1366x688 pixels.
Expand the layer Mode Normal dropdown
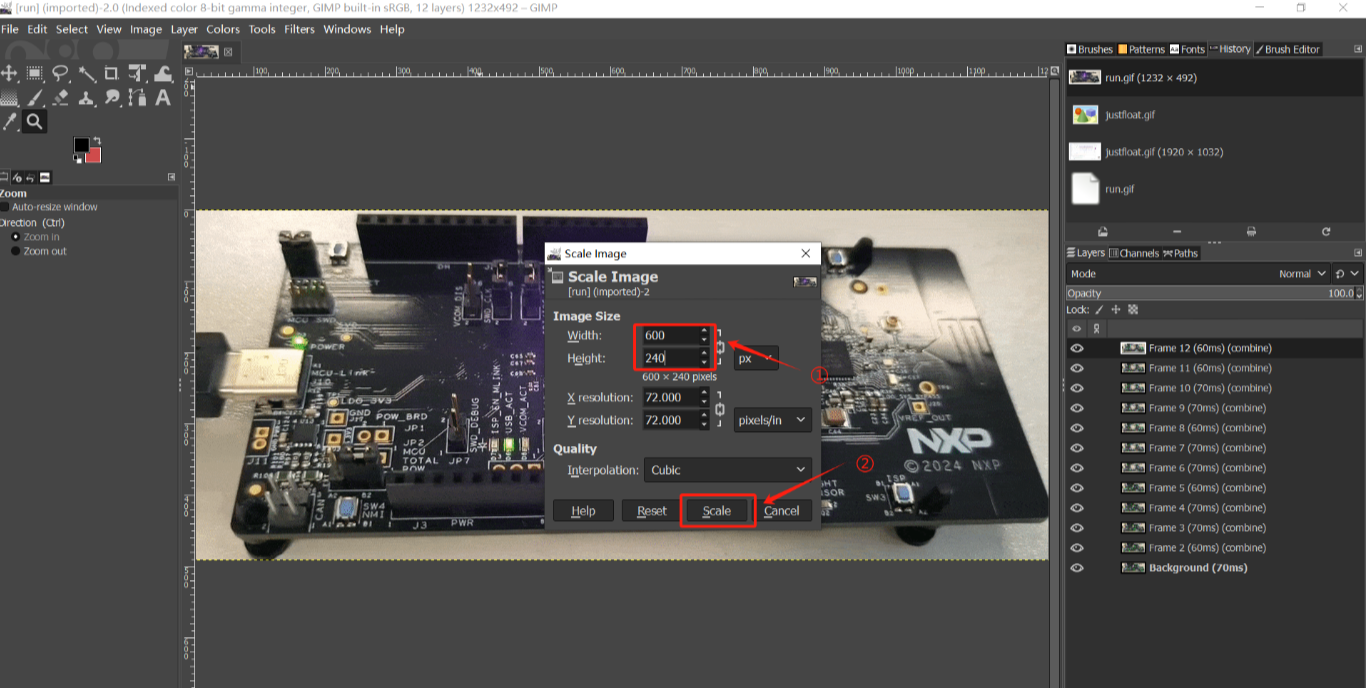(x=1303, y=274)
